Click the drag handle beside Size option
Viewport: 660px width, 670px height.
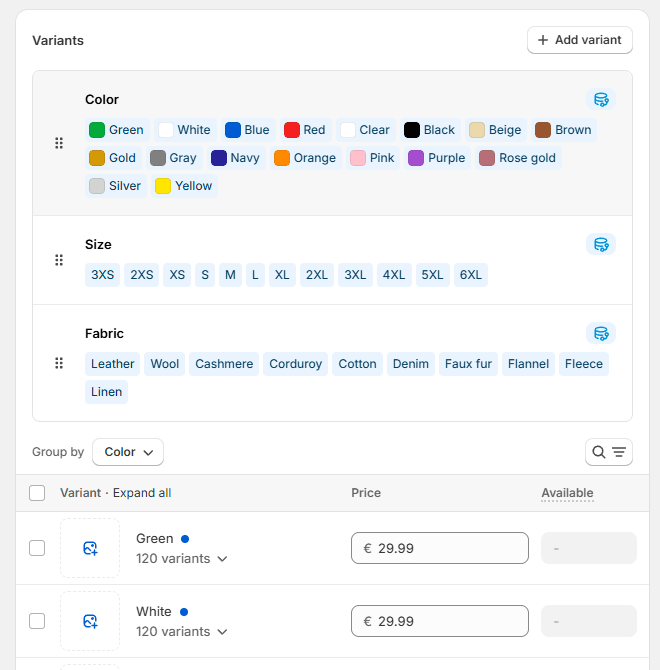coord(59,260)
